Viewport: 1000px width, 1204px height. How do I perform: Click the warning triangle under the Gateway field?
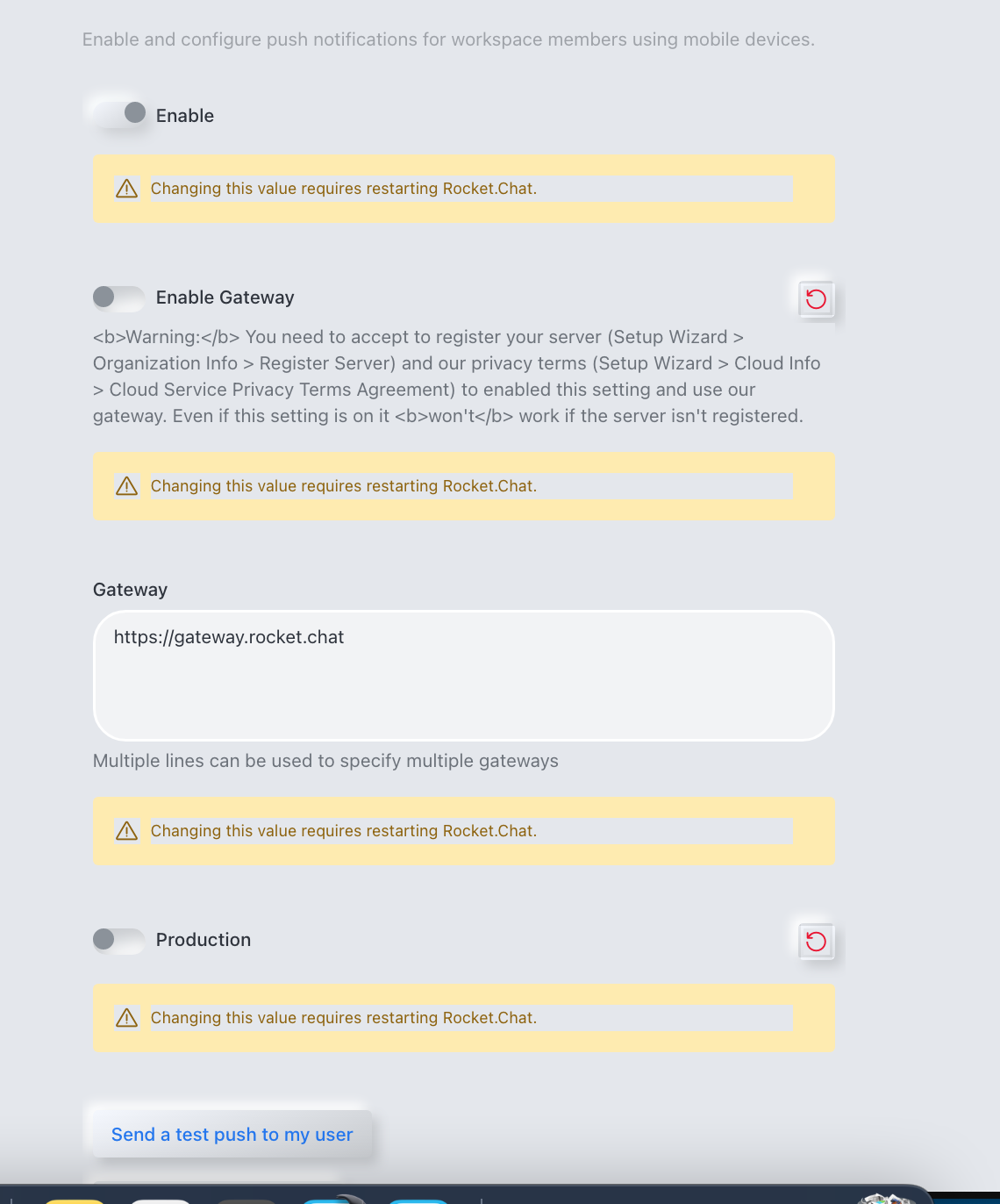(126, 830)
